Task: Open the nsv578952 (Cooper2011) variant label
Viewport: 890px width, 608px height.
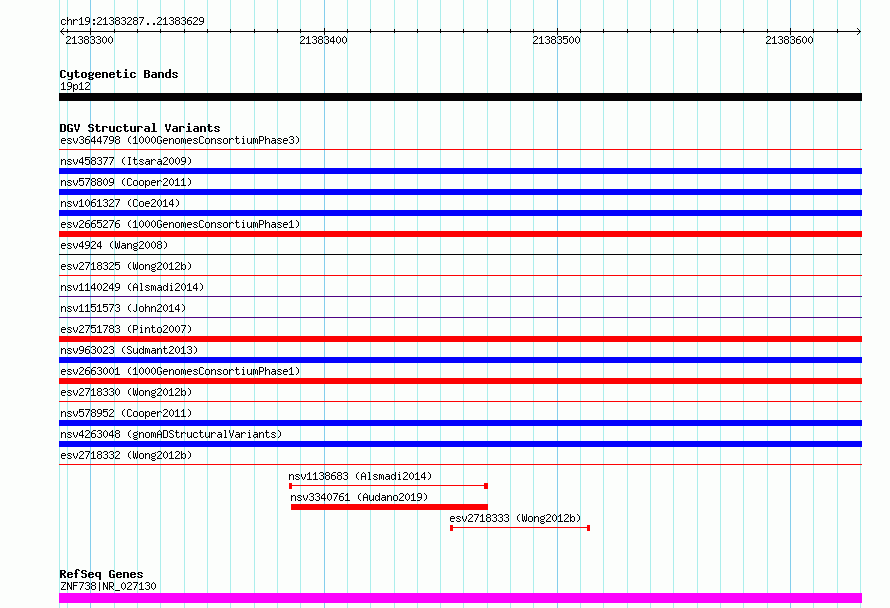Action: pyautogui.click(x=126, y=413)
